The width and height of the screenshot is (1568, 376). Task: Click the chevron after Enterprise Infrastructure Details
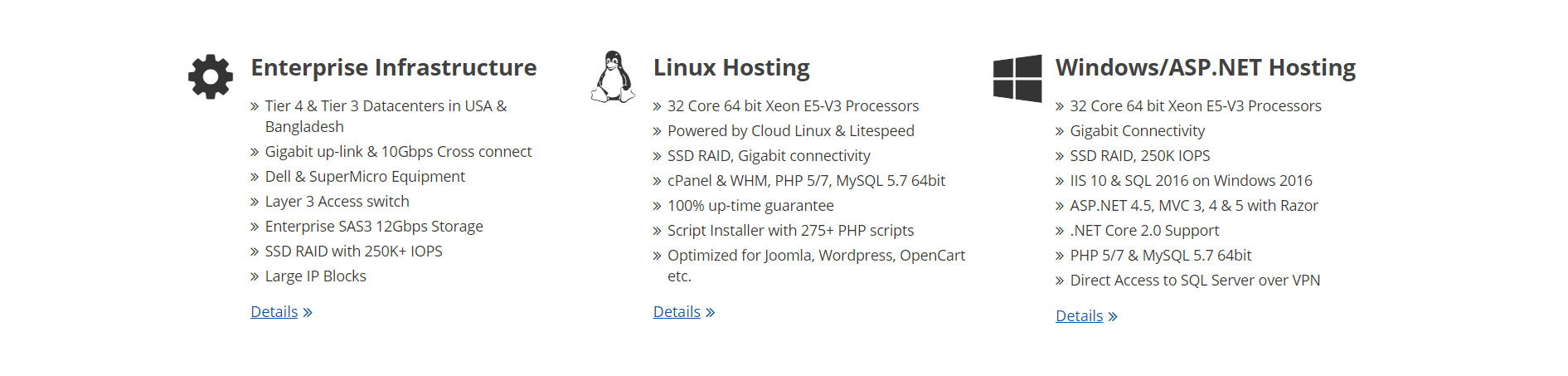pyautogui.click(x=308, y=313)
